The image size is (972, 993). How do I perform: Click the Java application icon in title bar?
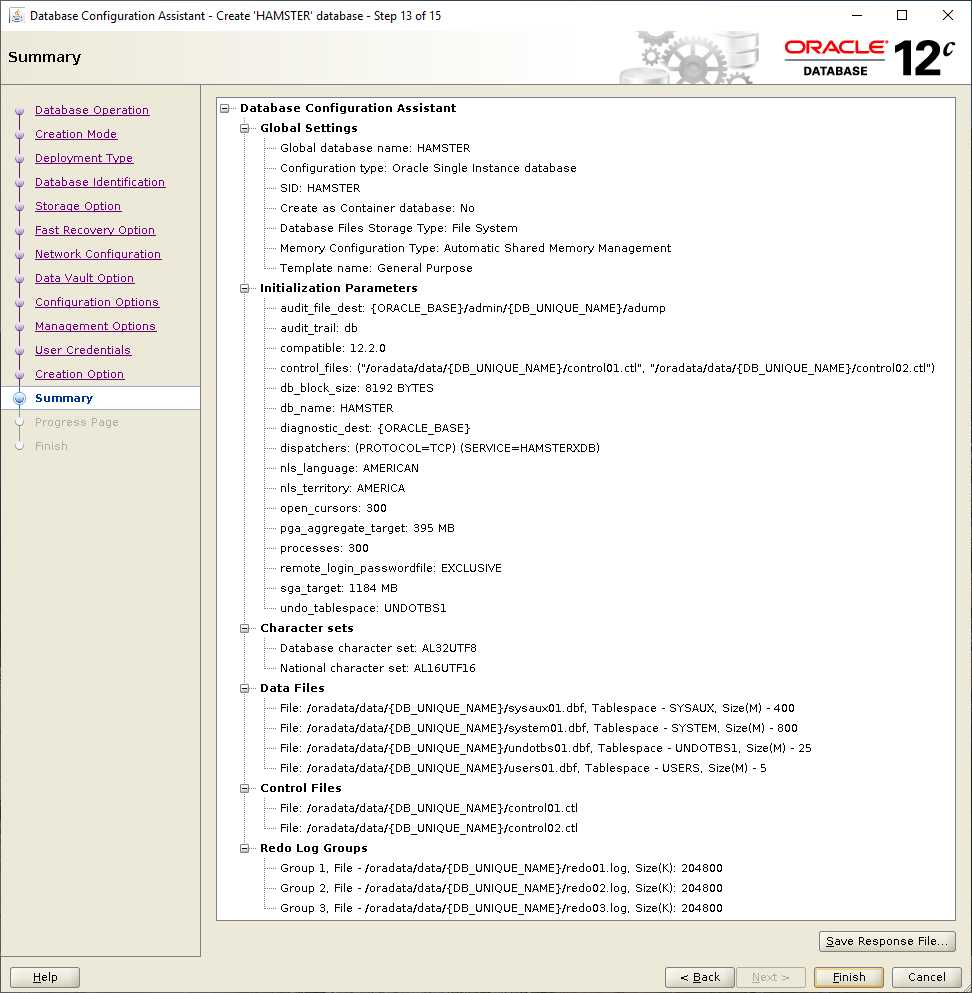[x=16, y=15]
